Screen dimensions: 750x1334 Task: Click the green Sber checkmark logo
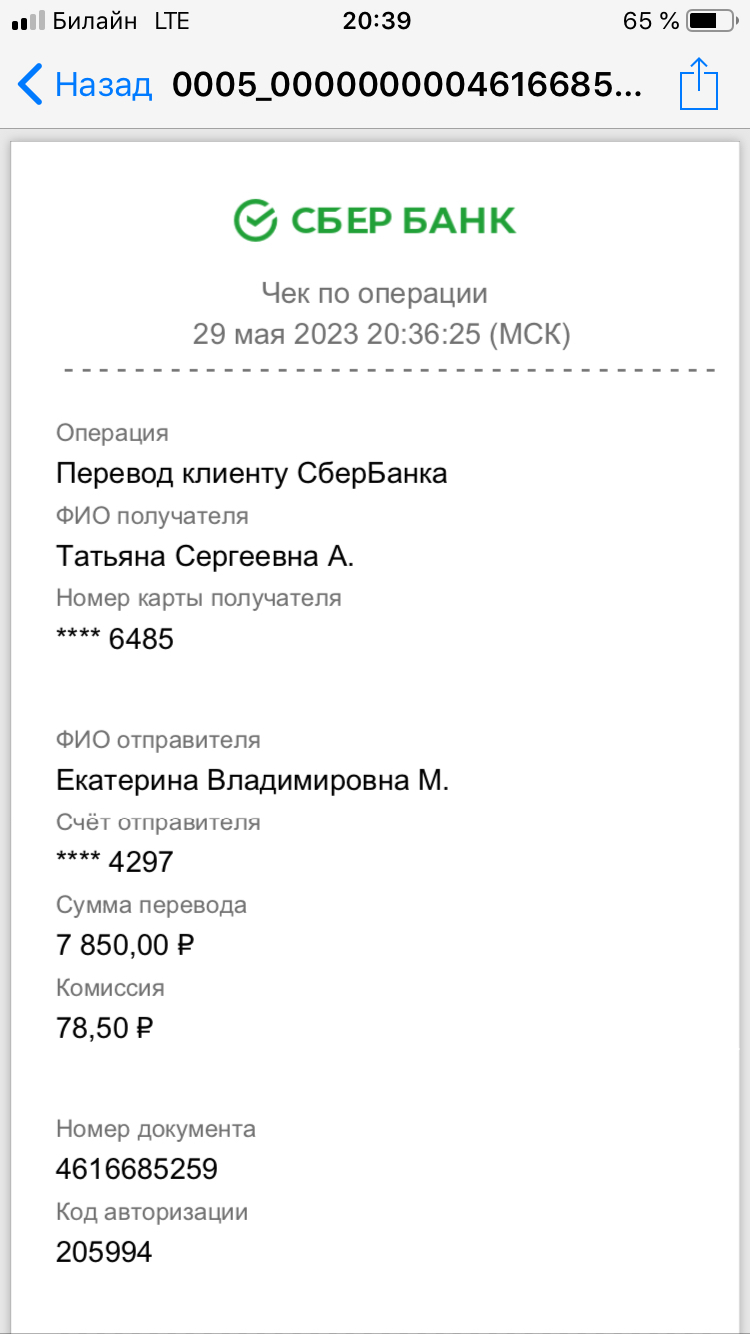[254, 220]
